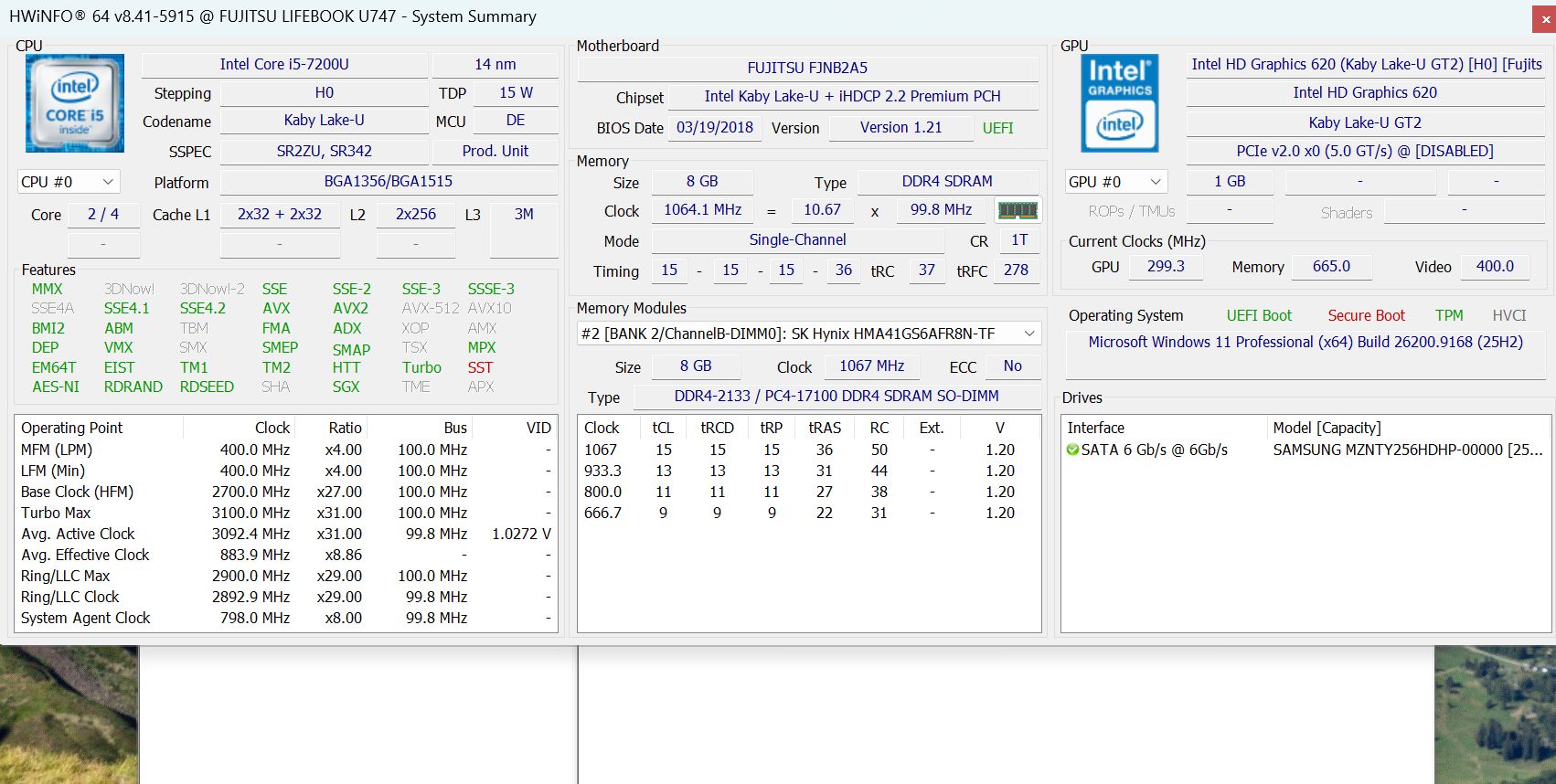This screenshot has height=784, width=1556.
Task: Click the MMX feature flag
Action: click(x=48, y=289)
